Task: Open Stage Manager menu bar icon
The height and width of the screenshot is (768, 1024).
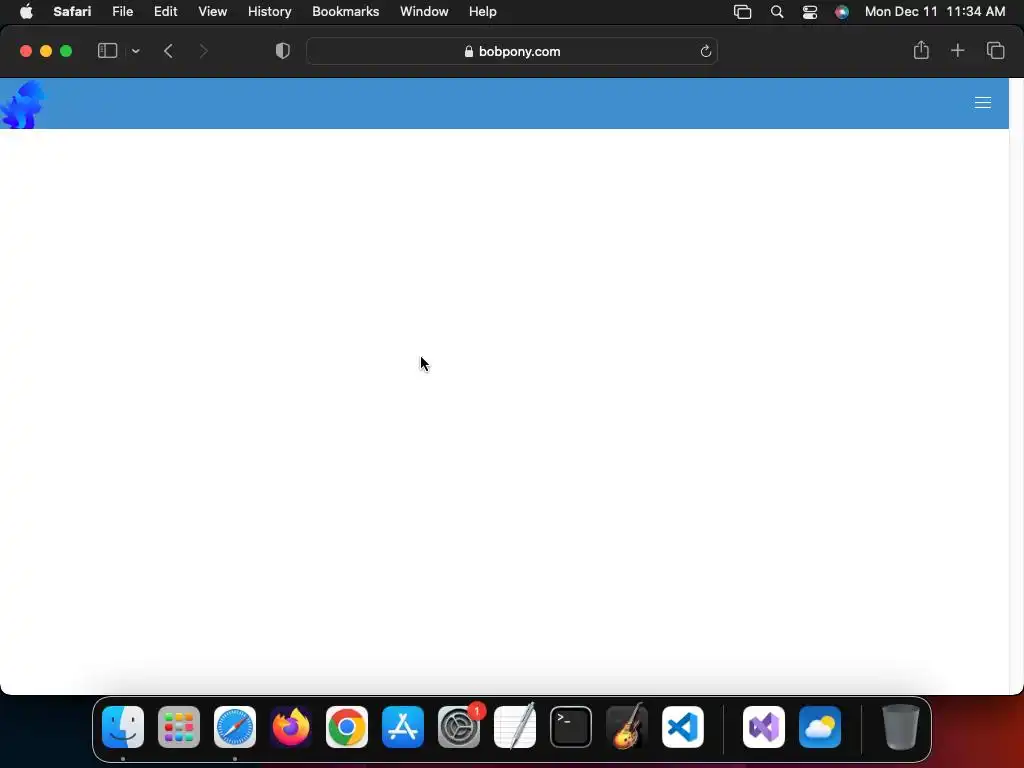Action: (743, 12)
